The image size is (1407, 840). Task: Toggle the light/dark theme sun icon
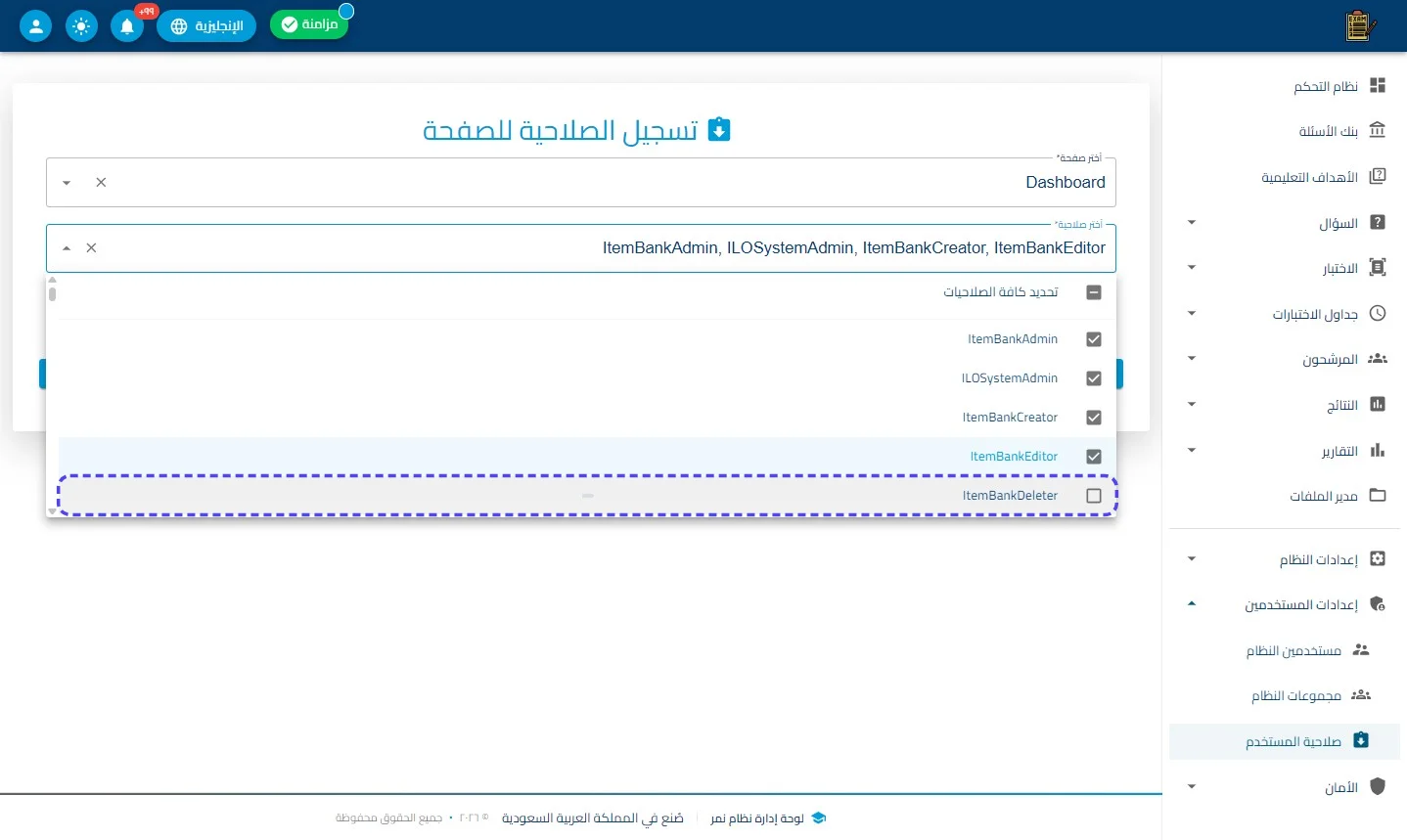point(81,25)
